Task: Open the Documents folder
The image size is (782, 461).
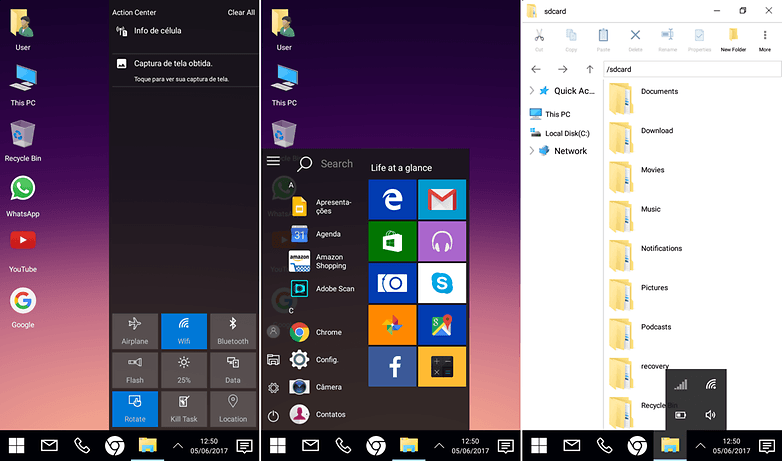Action: click(x=644, y=98)
